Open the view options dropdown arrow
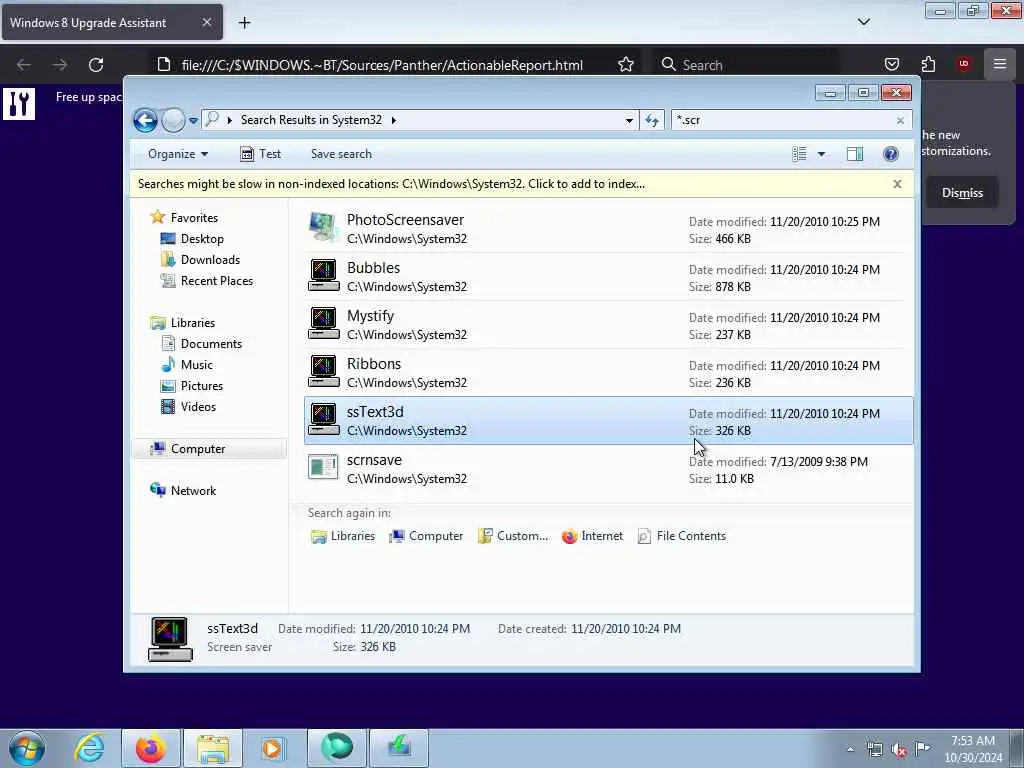 [821, 154]
